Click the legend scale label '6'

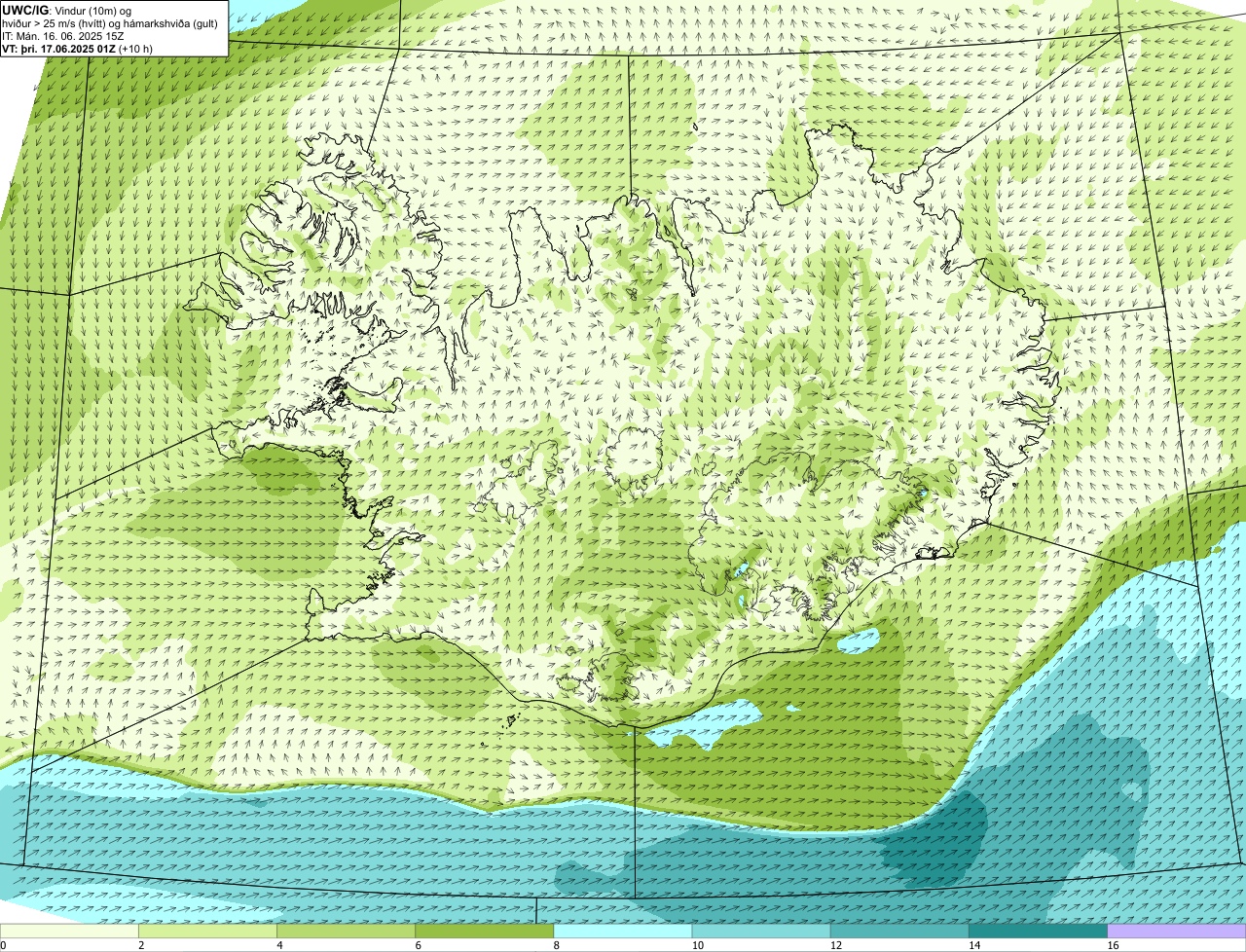[419, 945]
